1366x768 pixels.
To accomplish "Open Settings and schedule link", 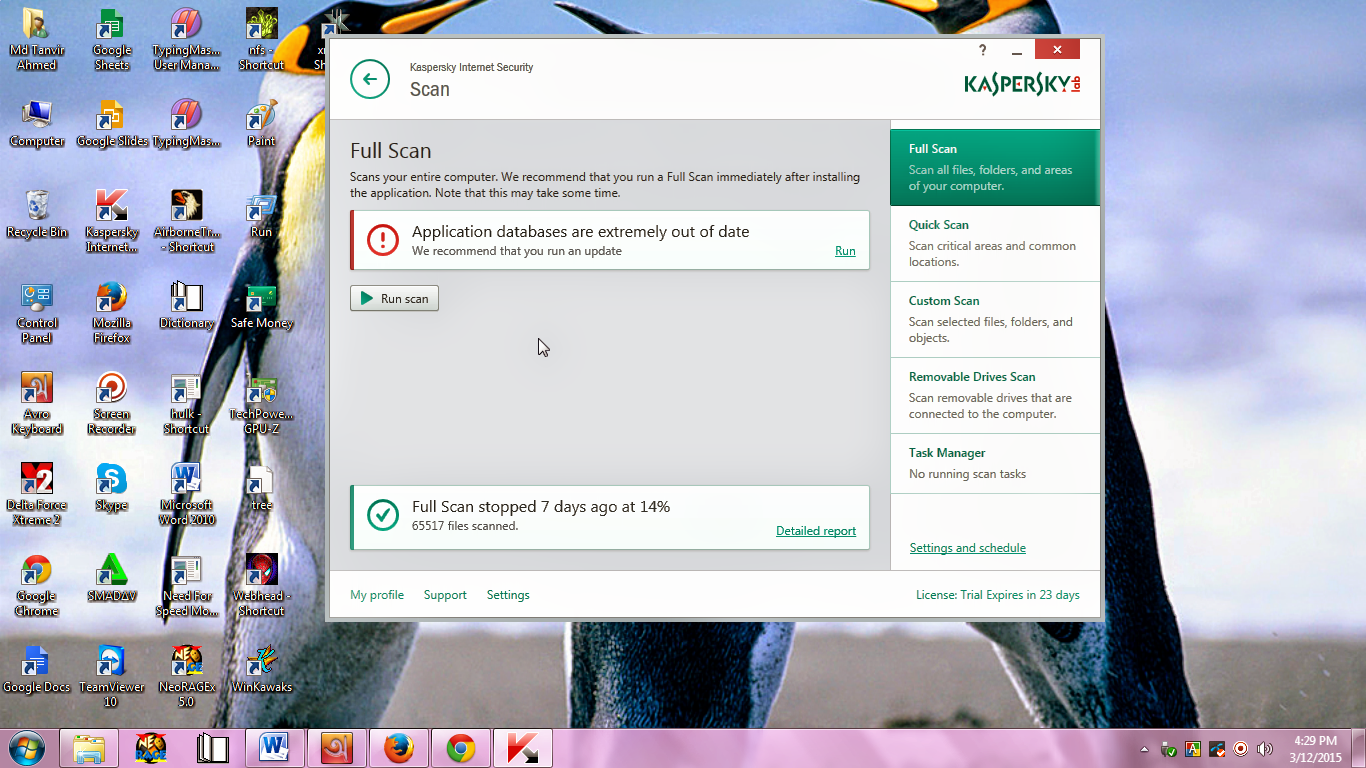I will (x=967, y=548).
